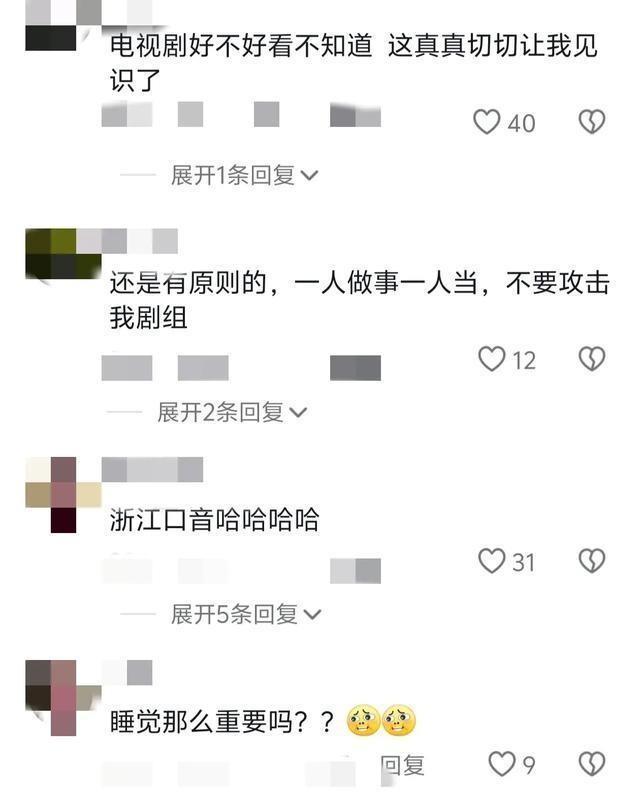Select comment text 浙江口音哈哈哈哈

(x=215, y=519)
